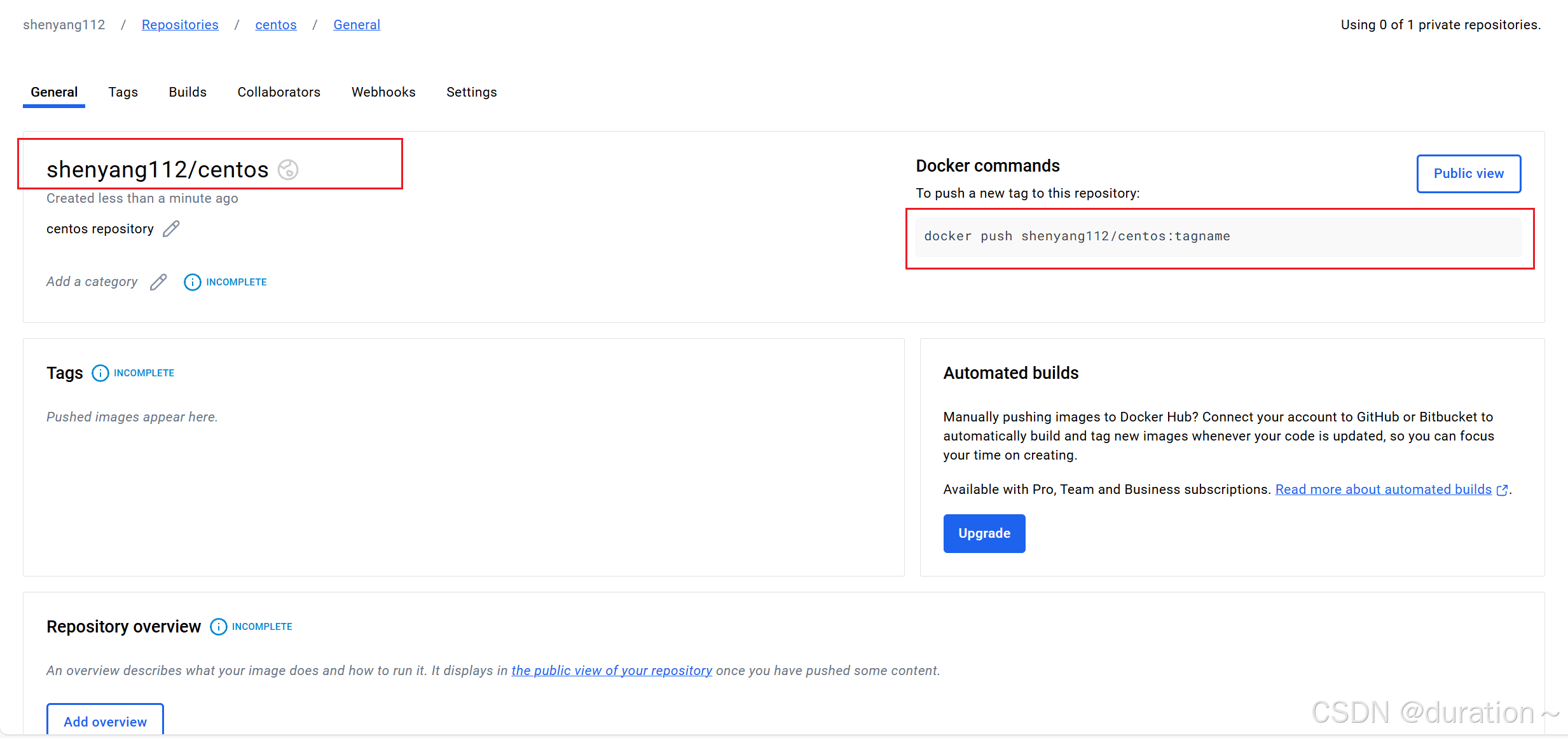Open the Repositories breadcrumb link
Screen dimensions: 1568x738
coord(180,25)
